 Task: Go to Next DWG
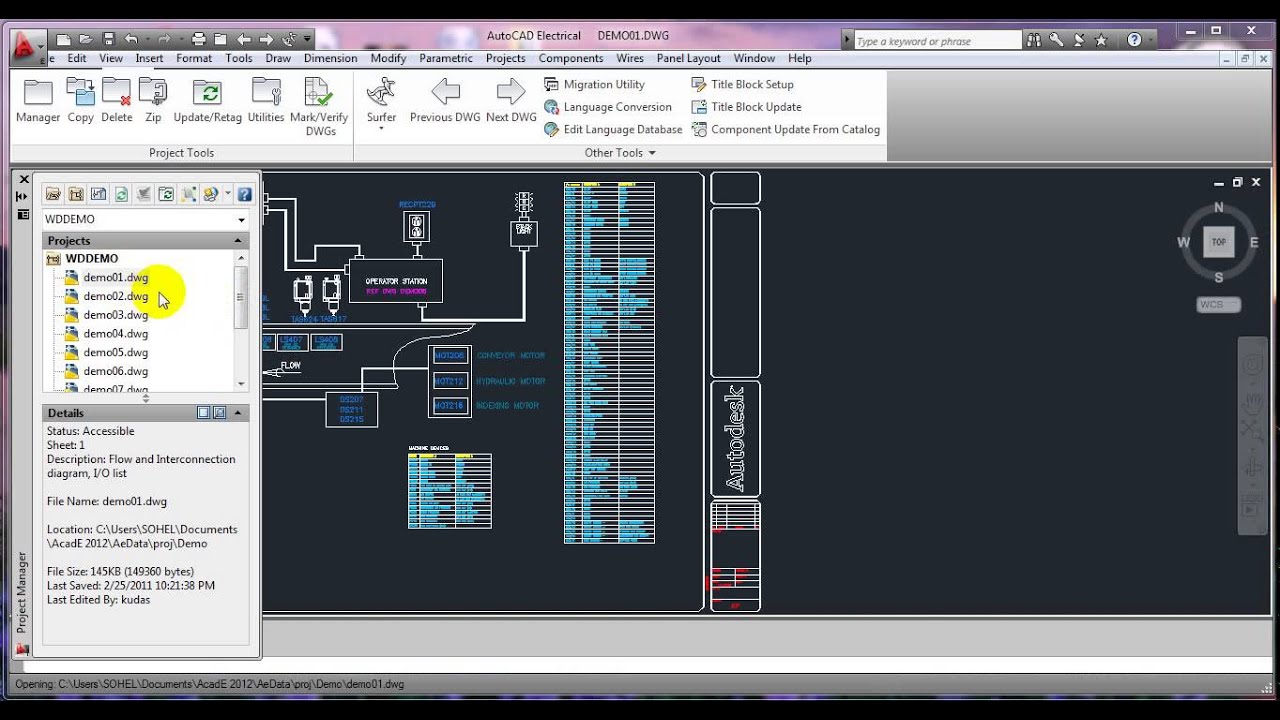[x=511, y=101]
